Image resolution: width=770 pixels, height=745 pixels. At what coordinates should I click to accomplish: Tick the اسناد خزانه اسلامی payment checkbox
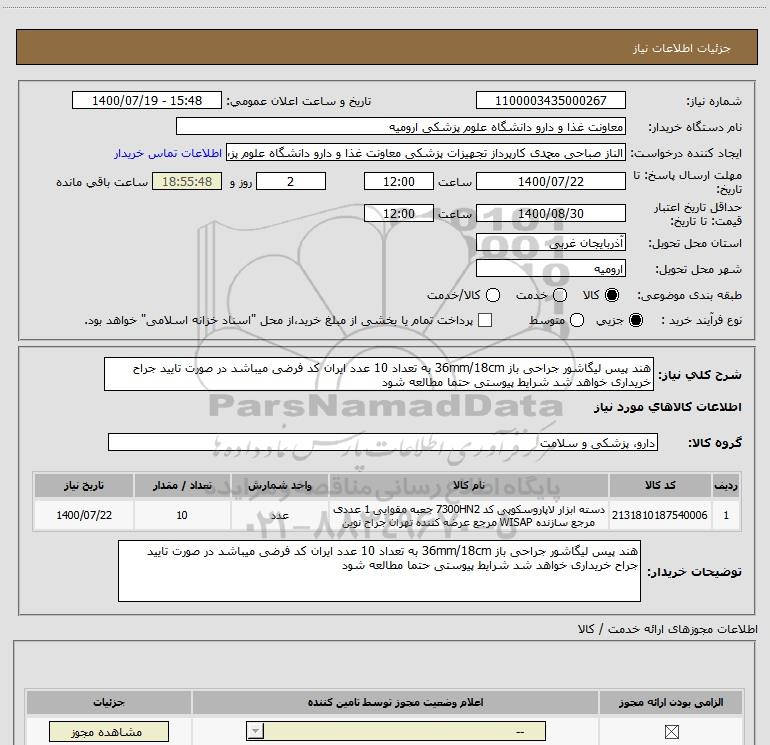click(485, 320)
